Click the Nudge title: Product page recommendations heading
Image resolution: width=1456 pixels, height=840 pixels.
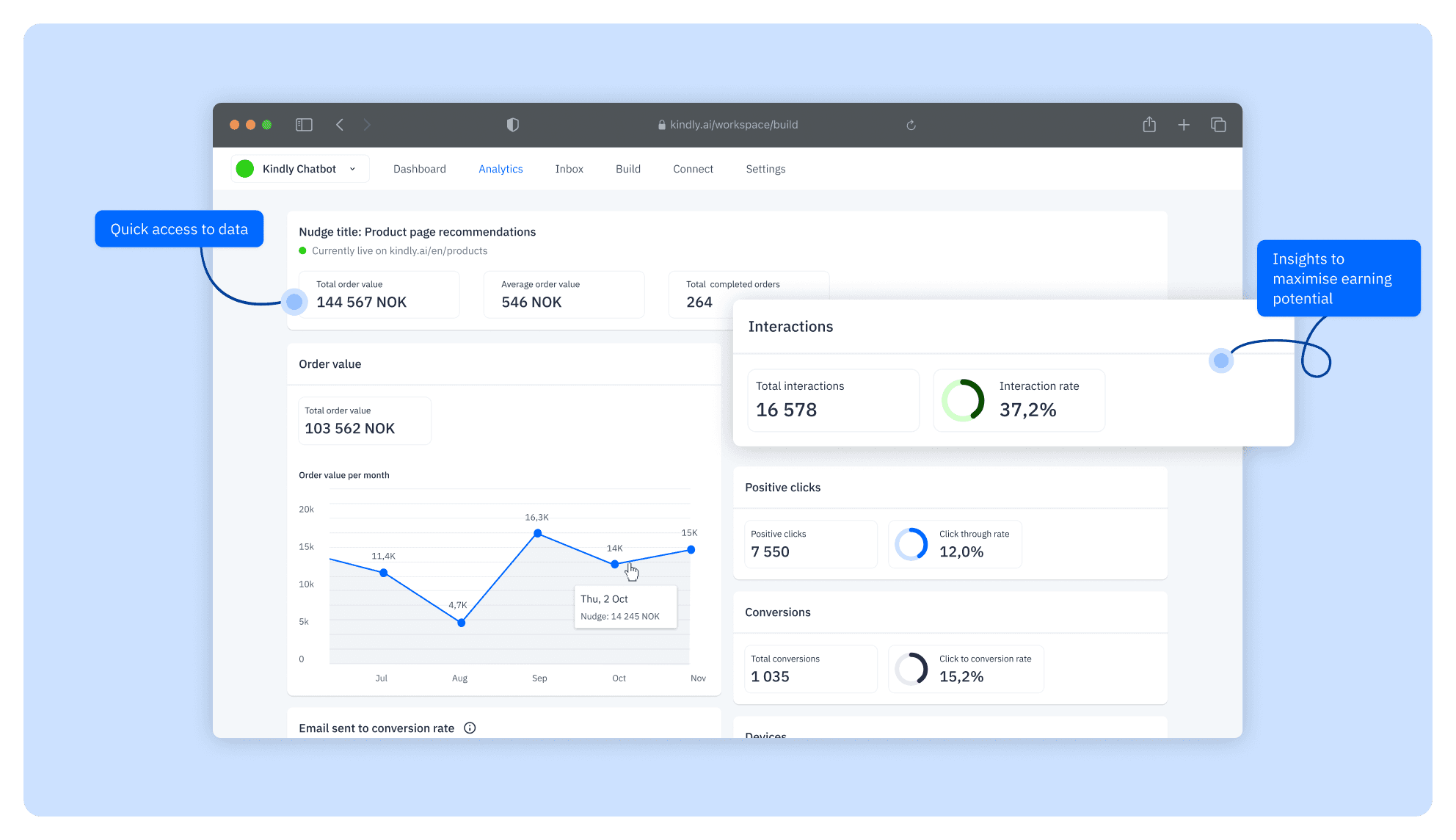[417, 232]
